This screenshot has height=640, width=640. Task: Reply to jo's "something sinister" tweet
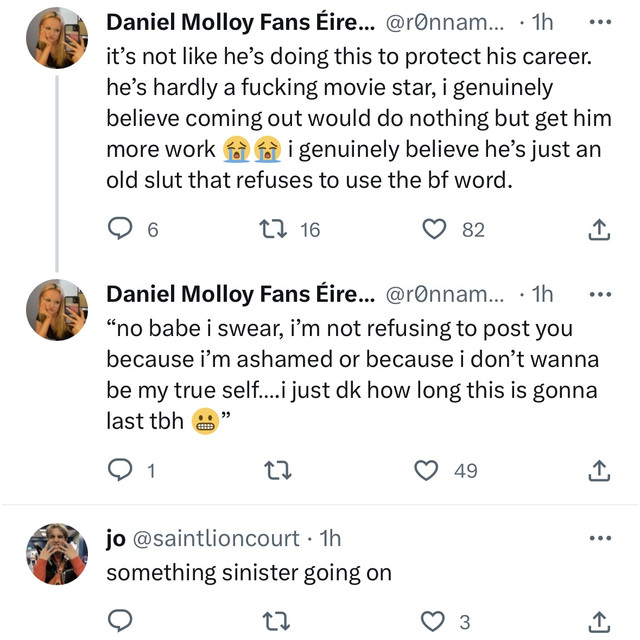click(120, 620)
